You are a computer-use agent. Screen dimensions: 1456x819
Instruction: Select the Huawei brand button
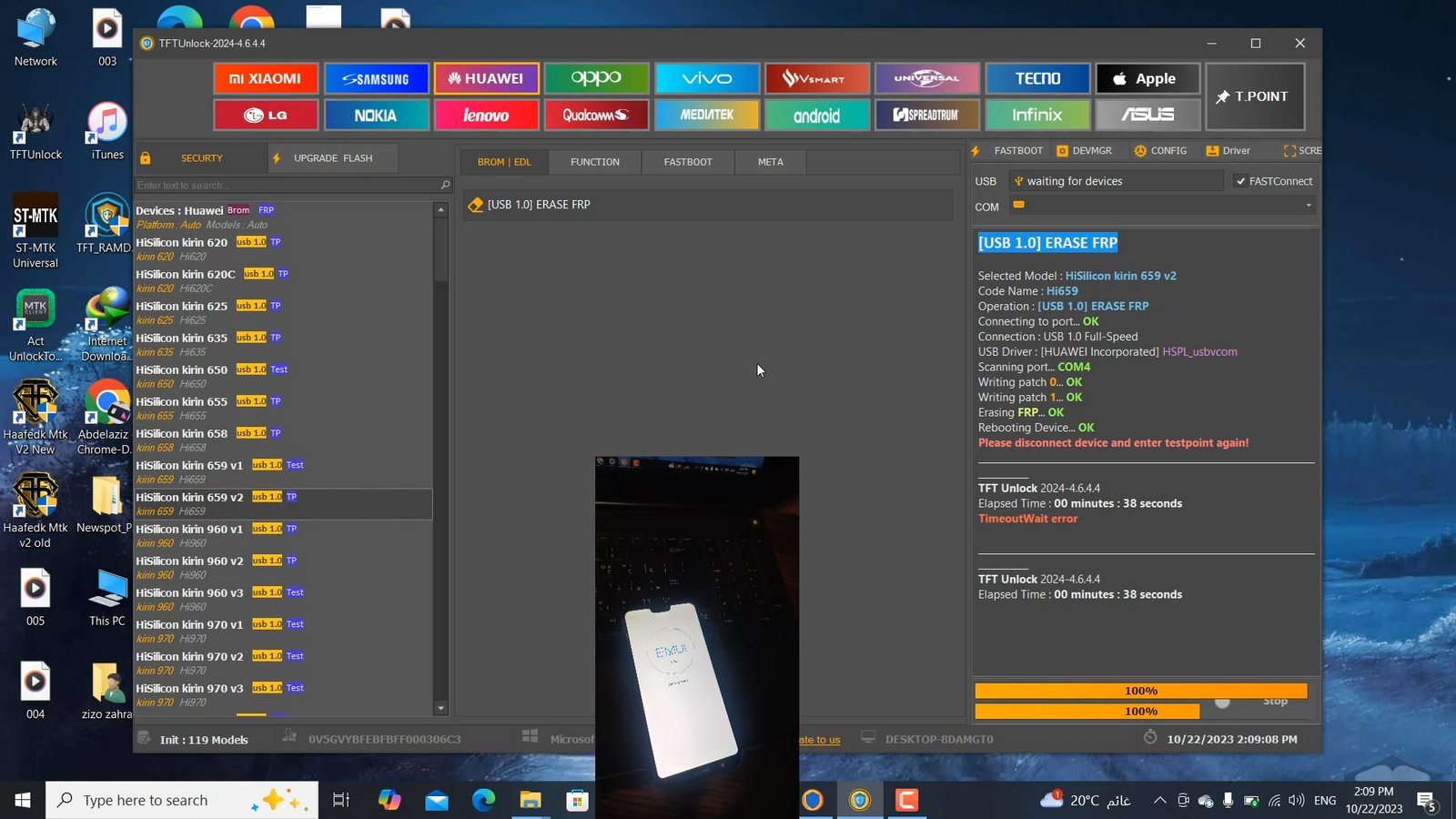(x=486, y=78)
